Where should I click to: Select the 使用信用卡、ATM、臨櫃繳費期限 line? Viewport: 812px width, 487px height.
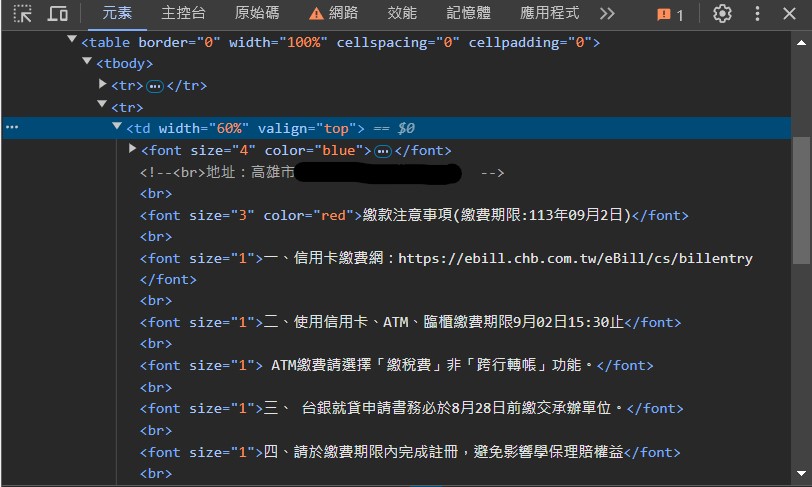(x=410, y=322)
